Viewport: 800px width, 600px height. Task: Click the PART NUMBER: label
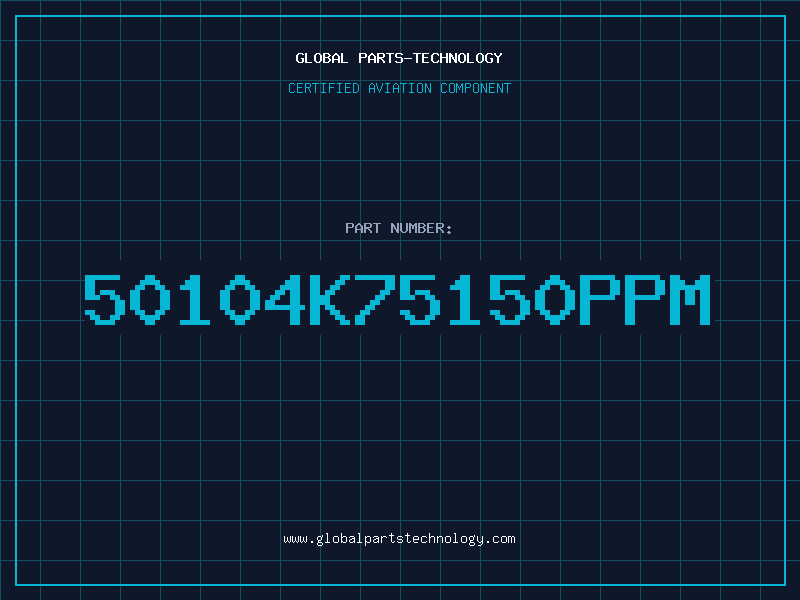pyautogui.click(x=398, y=228)
